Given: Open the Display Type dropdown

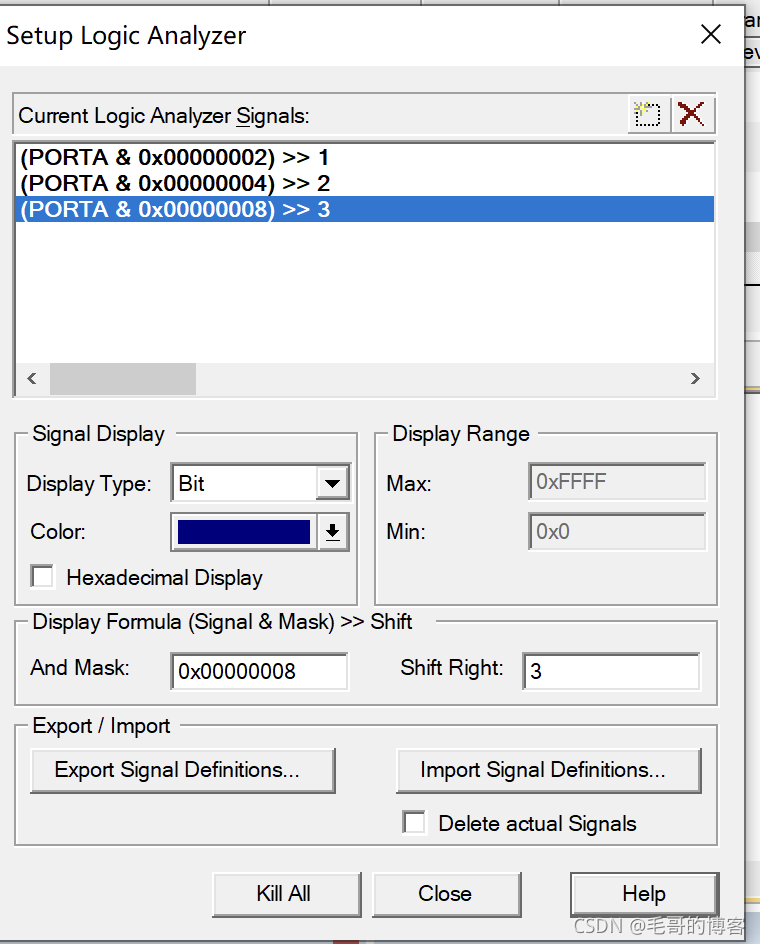Looking at the screenshot, I should 332,483.
